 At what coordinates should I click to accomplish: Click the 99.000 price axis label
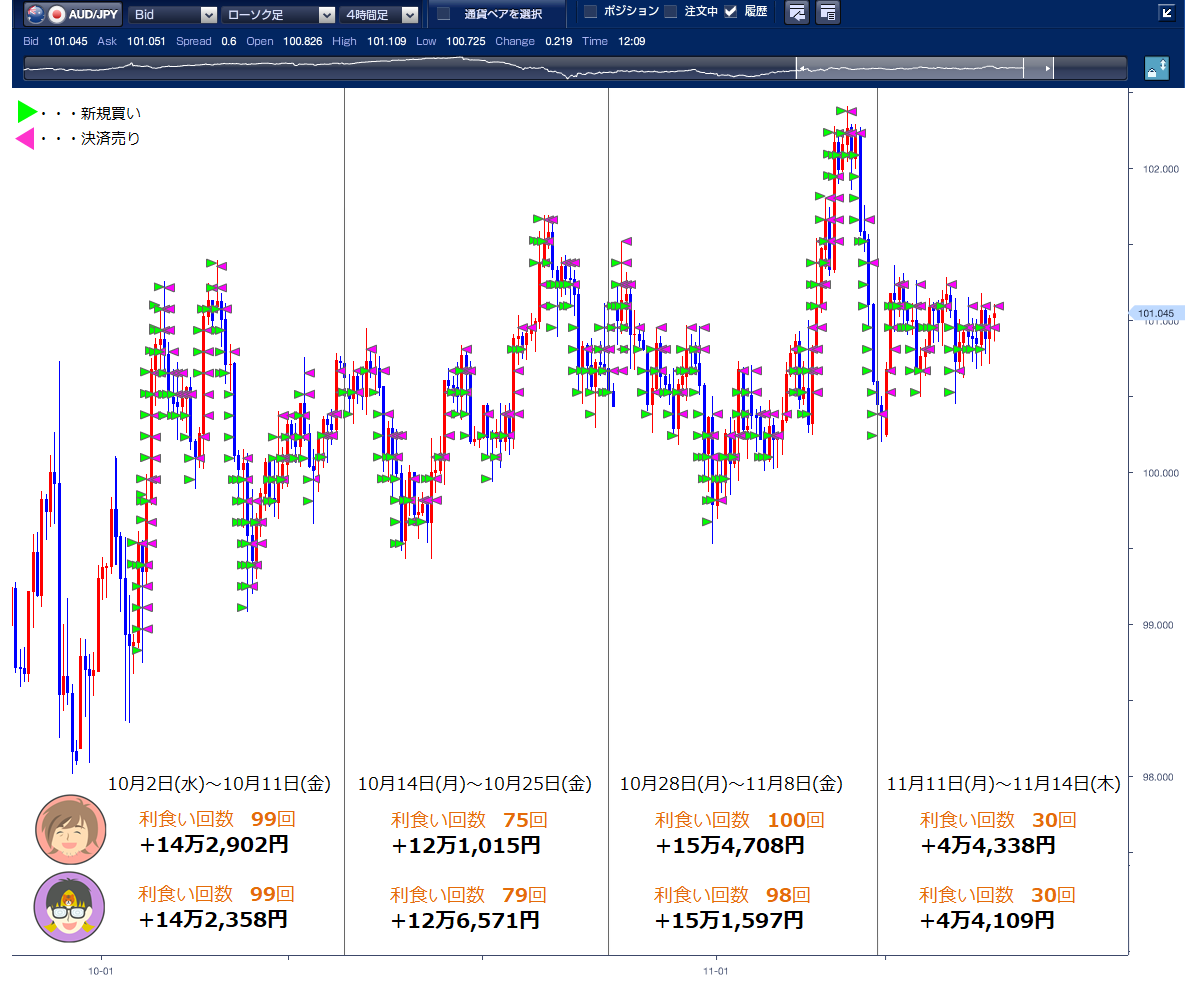click(1158, 625)
